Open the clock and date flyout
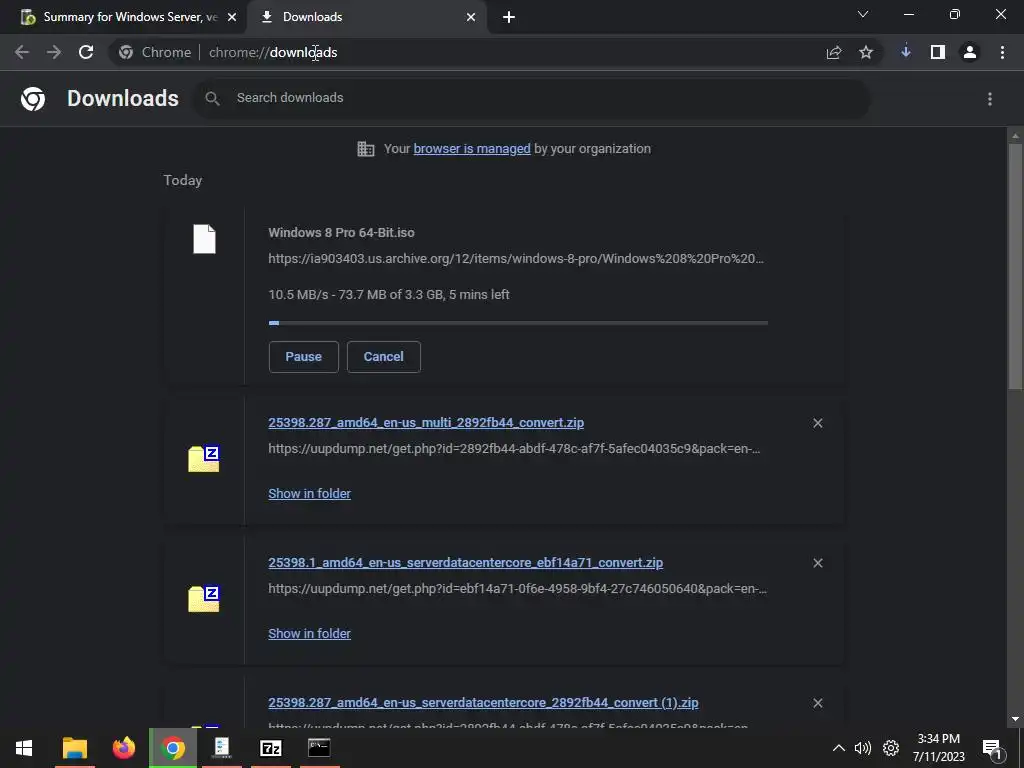This screenshot has height=768, width=1024. coord(938,748)
